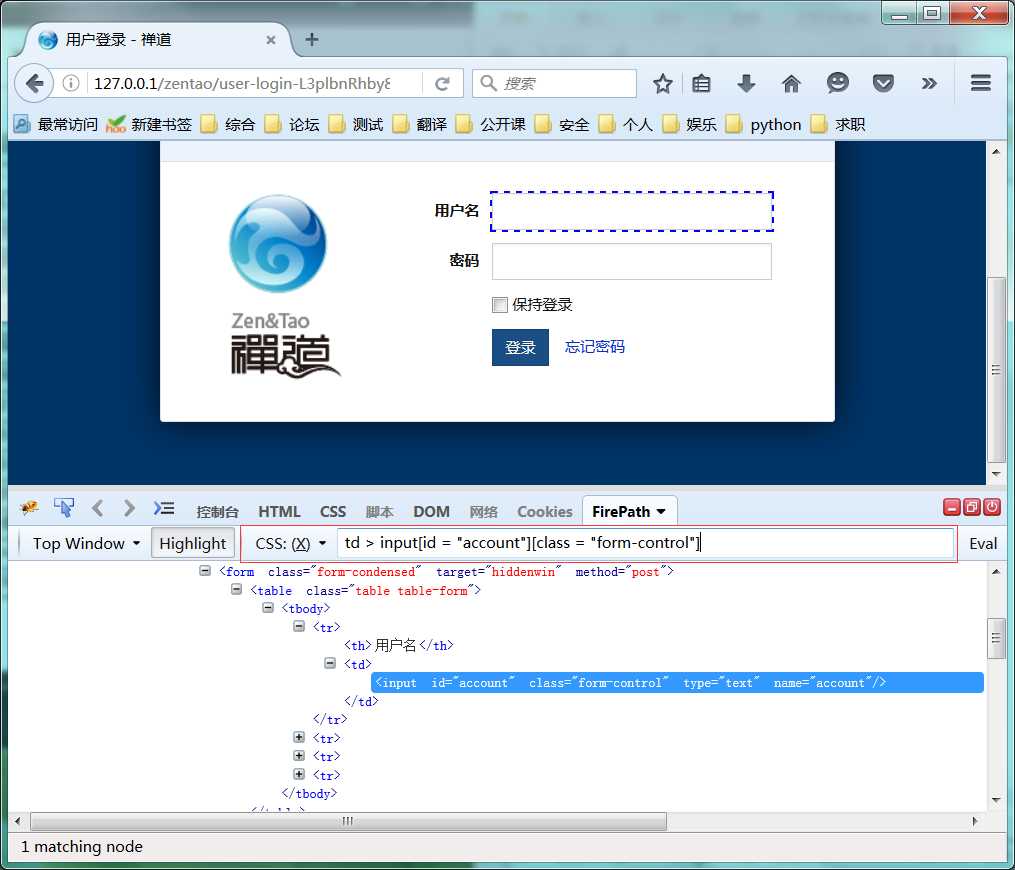Switch to the HTML tab

[x=279, y=512]
